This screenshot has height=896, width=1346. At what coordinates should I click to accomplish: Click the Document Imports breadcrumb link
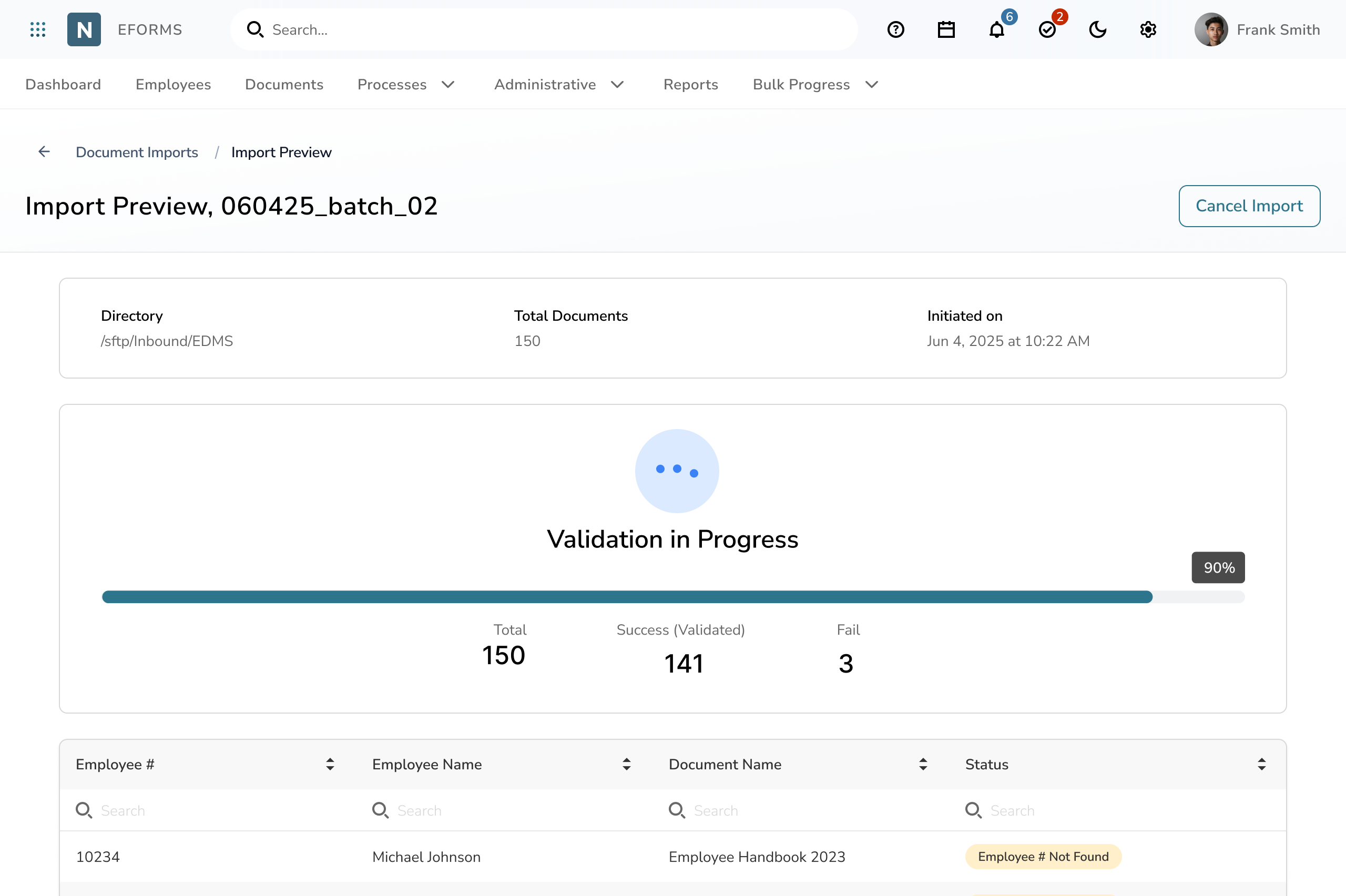click(137, 152)
